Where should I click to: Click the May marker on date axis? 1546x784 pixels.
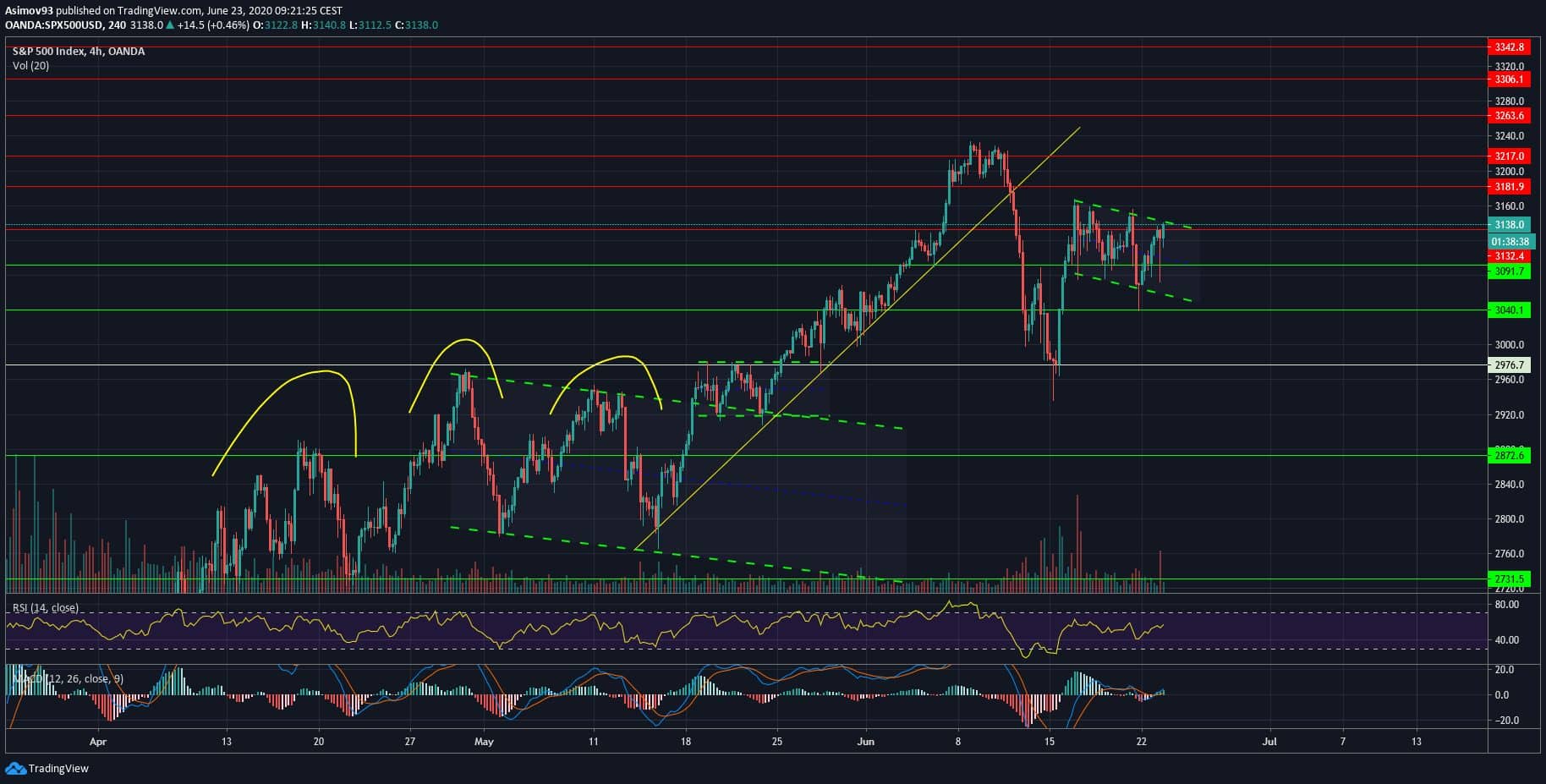pyautogui.click(x=484, y=742)
